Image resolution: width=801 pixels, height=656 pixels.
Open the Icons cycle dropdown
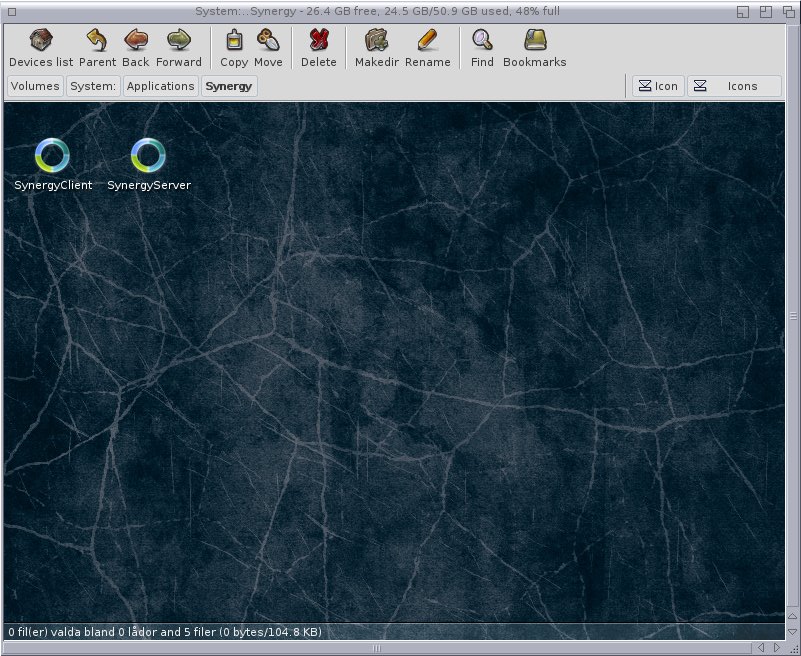click(x=734, y=86)
